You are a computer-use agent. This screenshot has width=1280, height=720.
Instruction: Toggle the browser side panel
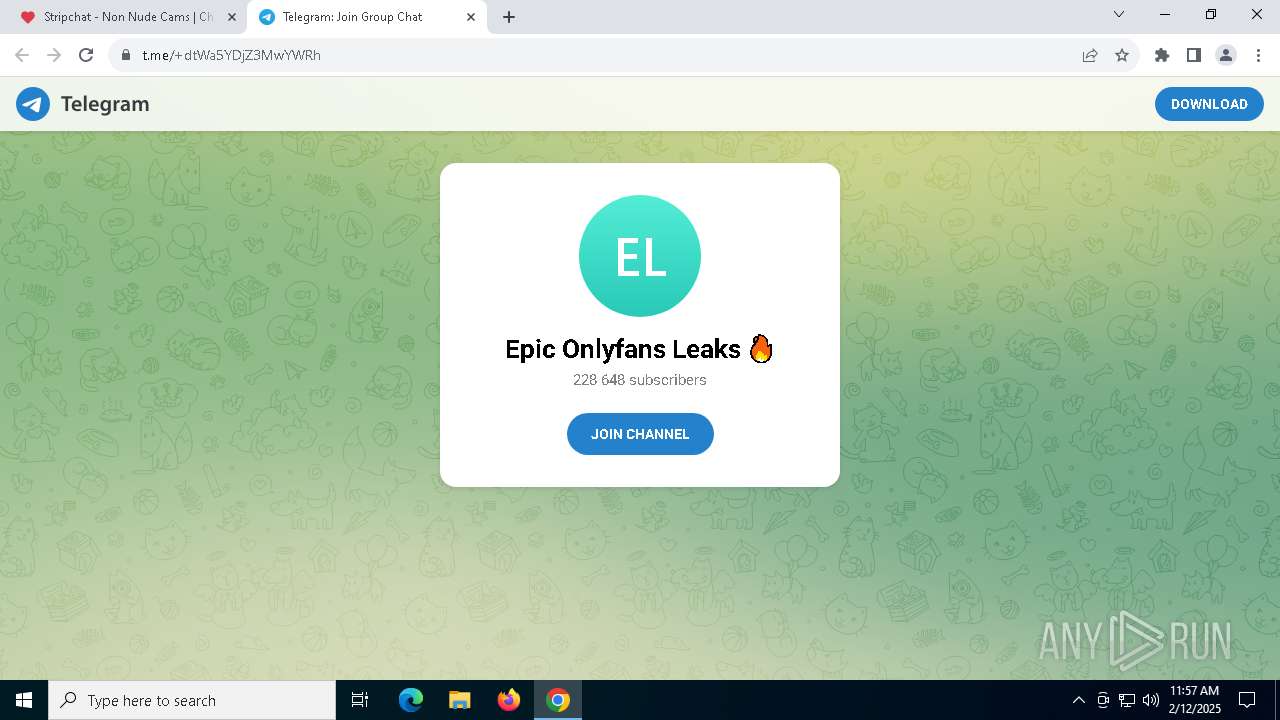tap(1194, 55)
